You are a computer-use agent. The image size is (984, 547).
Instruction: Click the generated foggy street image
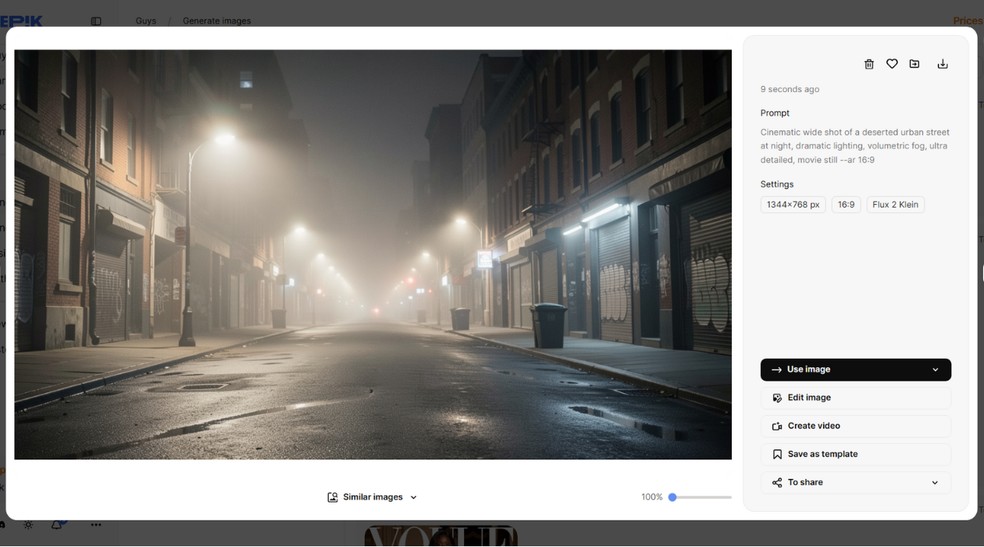pyautogui.click(x=372, y=254)
